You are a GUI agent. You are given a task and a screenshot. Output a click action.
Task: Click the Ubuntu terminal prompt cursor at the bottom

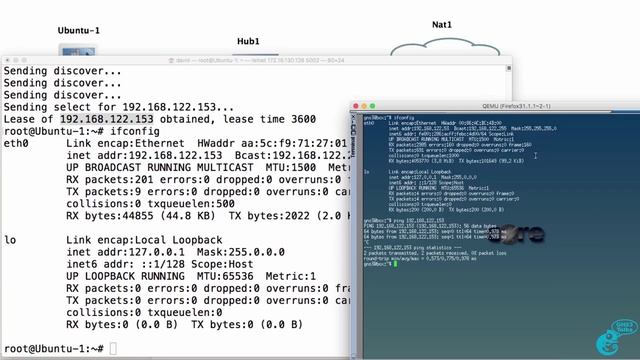coord(113,349)
